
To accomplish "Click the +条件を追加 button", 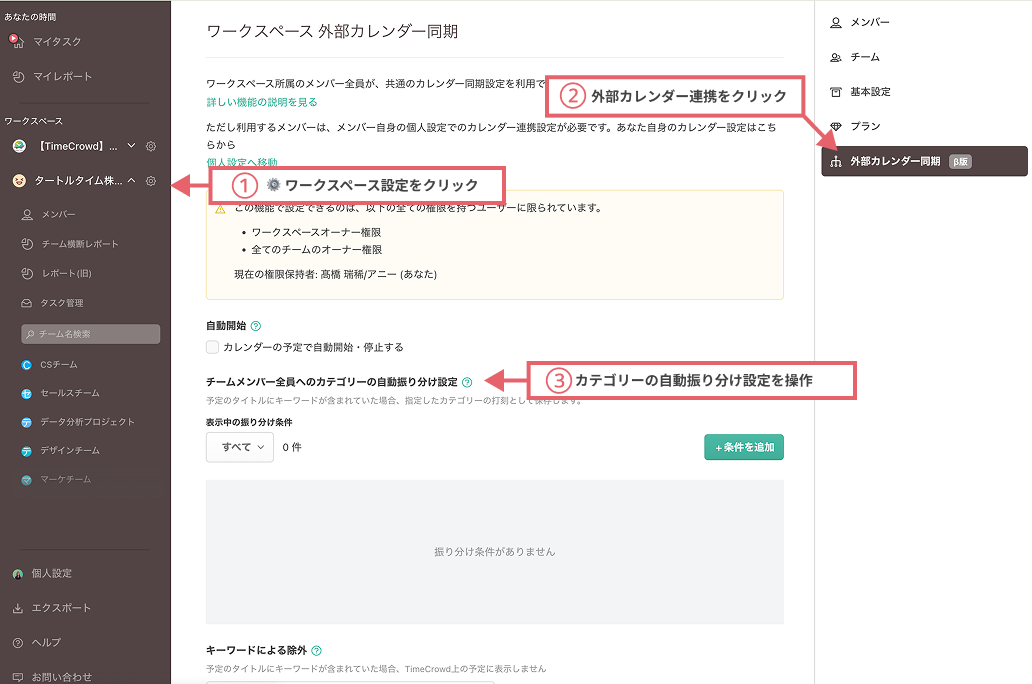I will (x=743, y=447).
